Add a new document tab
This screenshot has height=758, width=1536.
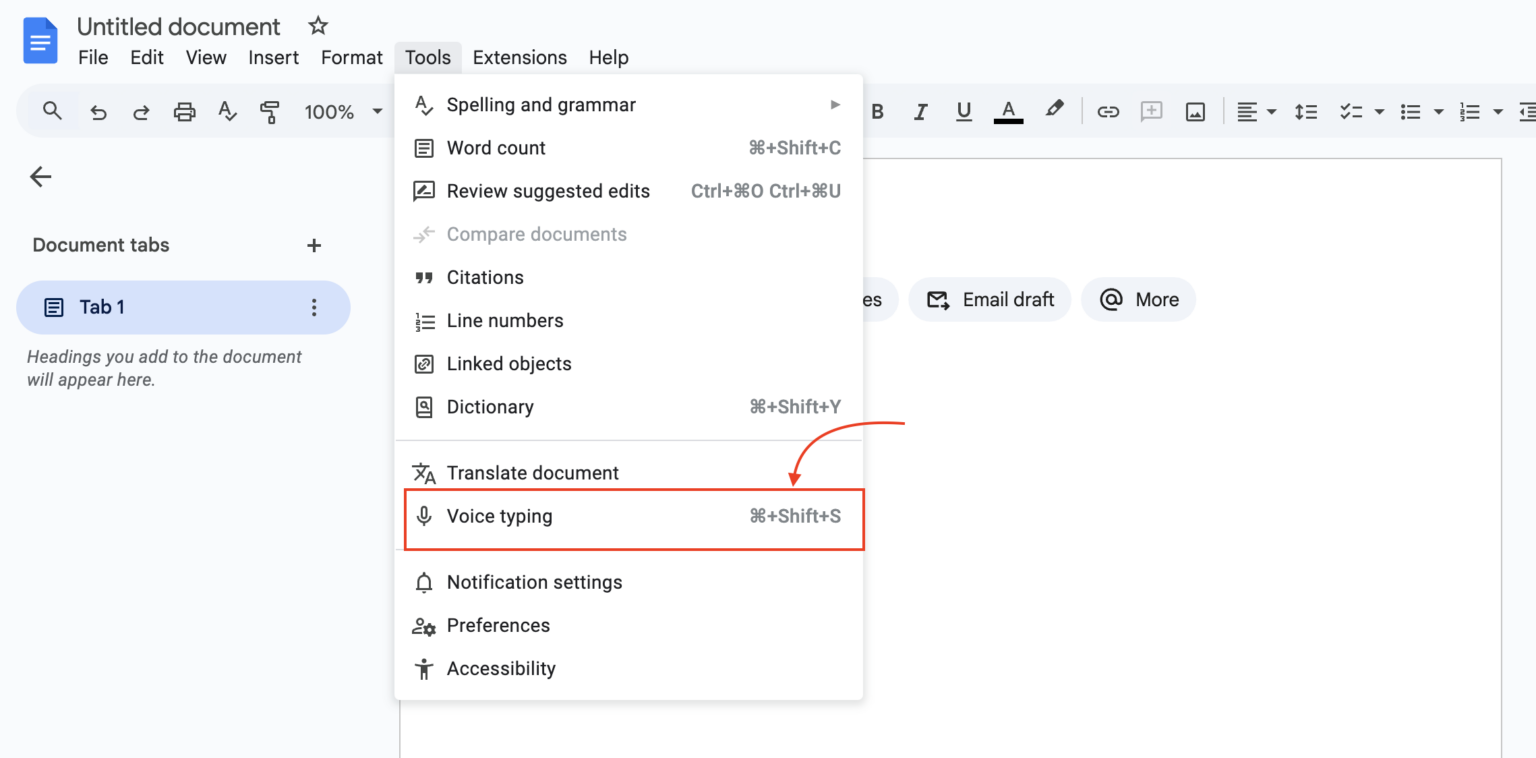click(314, 245)
